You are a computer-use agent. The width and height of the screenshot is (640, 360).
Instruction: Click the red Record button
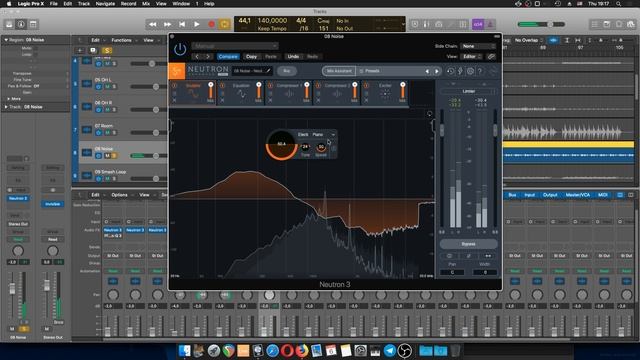click(211, 24)
